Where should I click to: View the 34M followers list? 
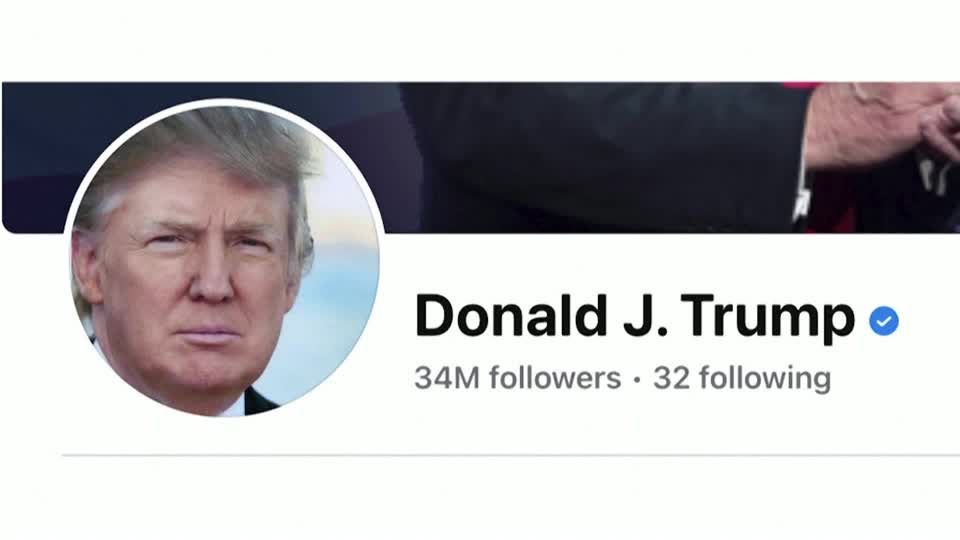coord(517,378)
